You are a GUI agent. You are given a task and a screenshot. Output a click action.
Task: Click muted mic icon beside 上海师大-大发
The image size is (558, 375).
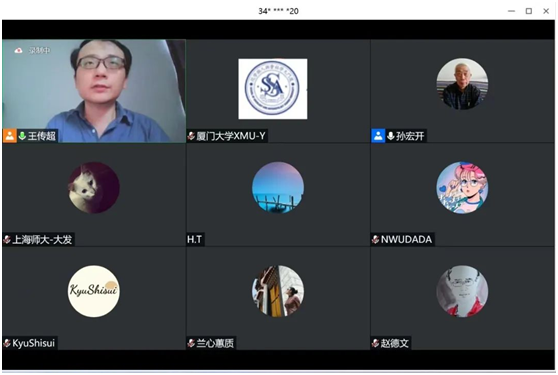(7, 239)
